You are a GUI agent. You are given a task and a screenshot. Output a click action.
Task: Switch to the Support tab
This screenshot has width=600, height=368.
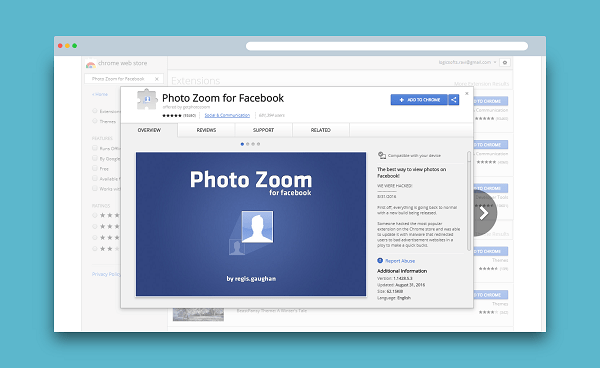263,130
